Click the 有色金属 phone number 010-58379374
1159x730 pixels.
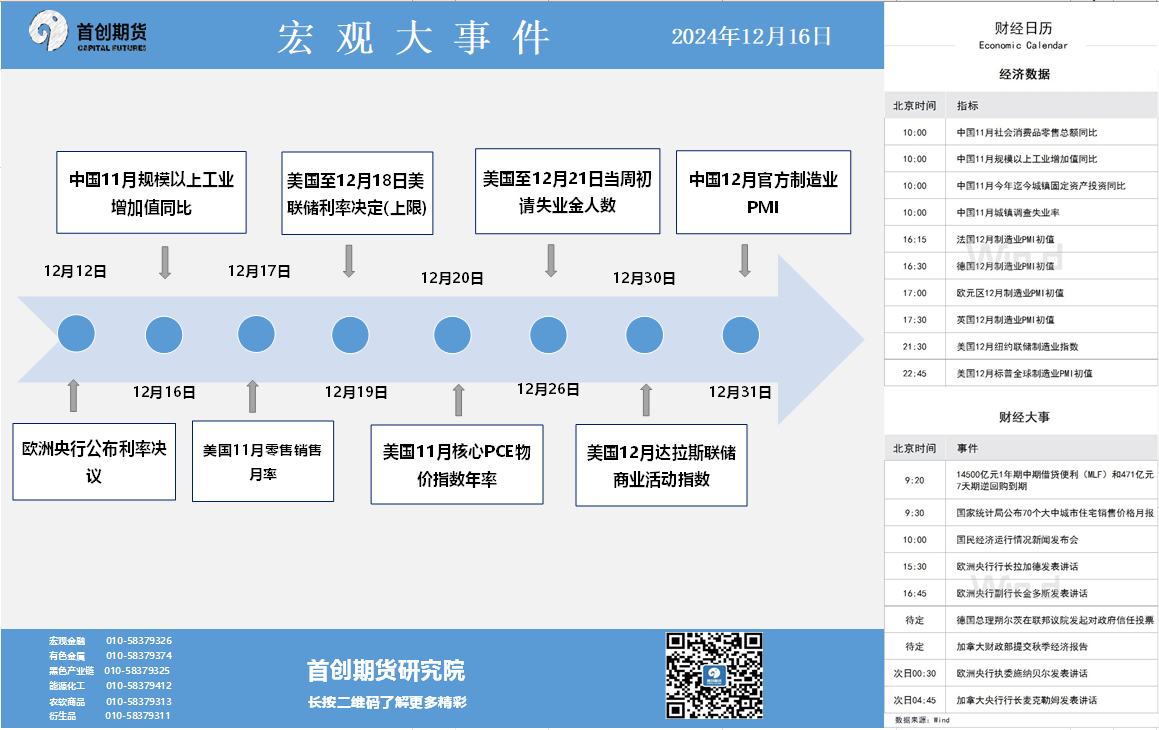click(139, 655)
